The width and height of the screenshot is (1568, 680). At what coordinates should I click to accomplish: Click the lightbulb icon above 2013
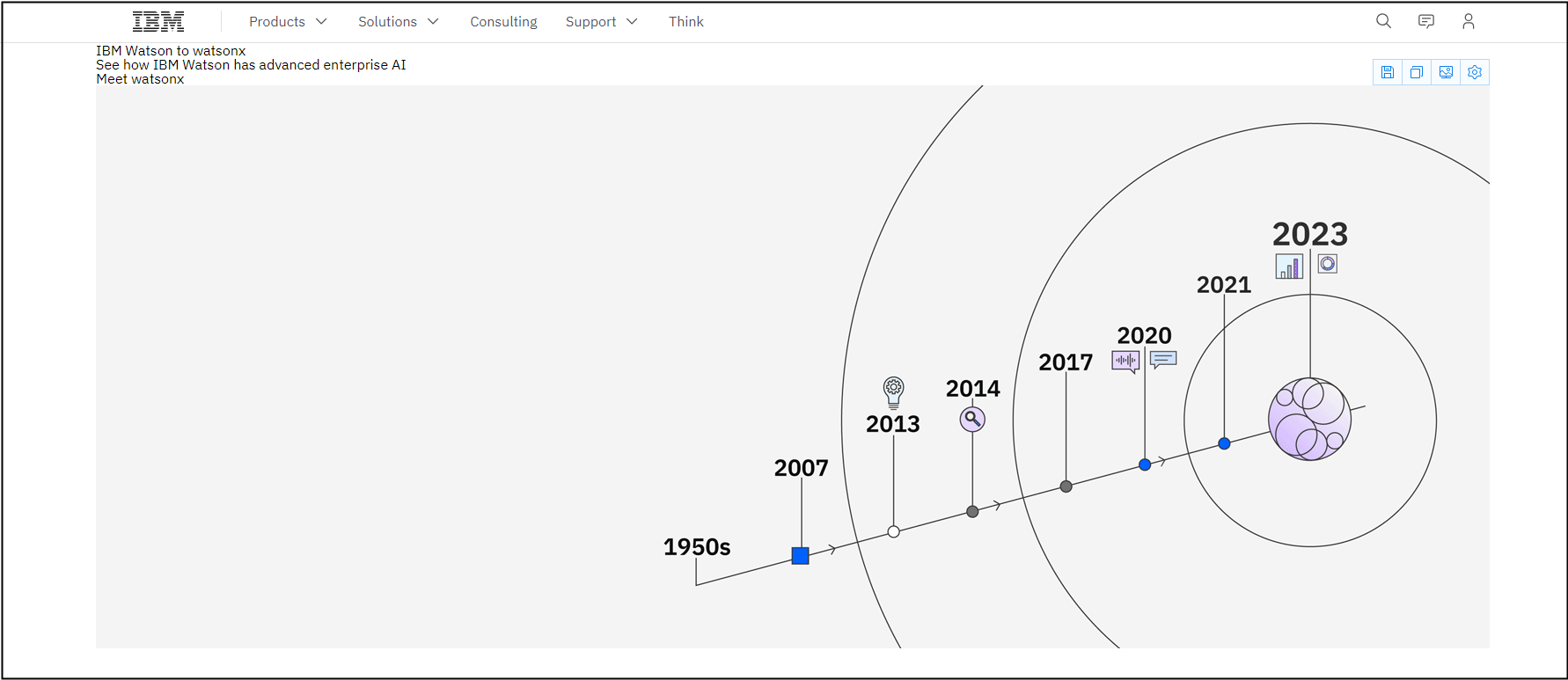tap(893, 391)
